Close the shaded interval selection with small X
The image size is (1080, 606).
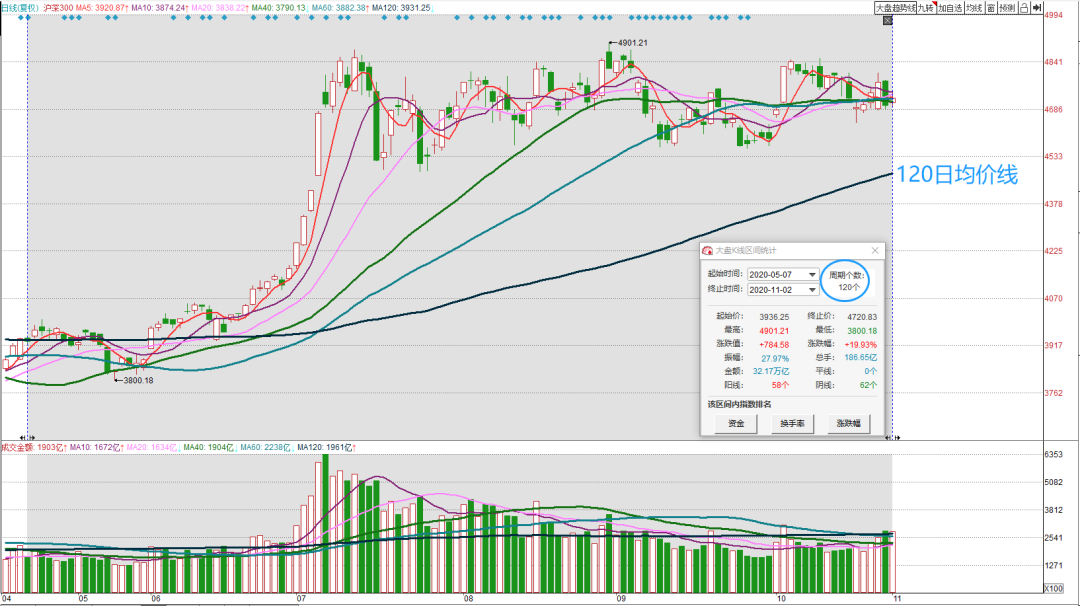[888, 21]
